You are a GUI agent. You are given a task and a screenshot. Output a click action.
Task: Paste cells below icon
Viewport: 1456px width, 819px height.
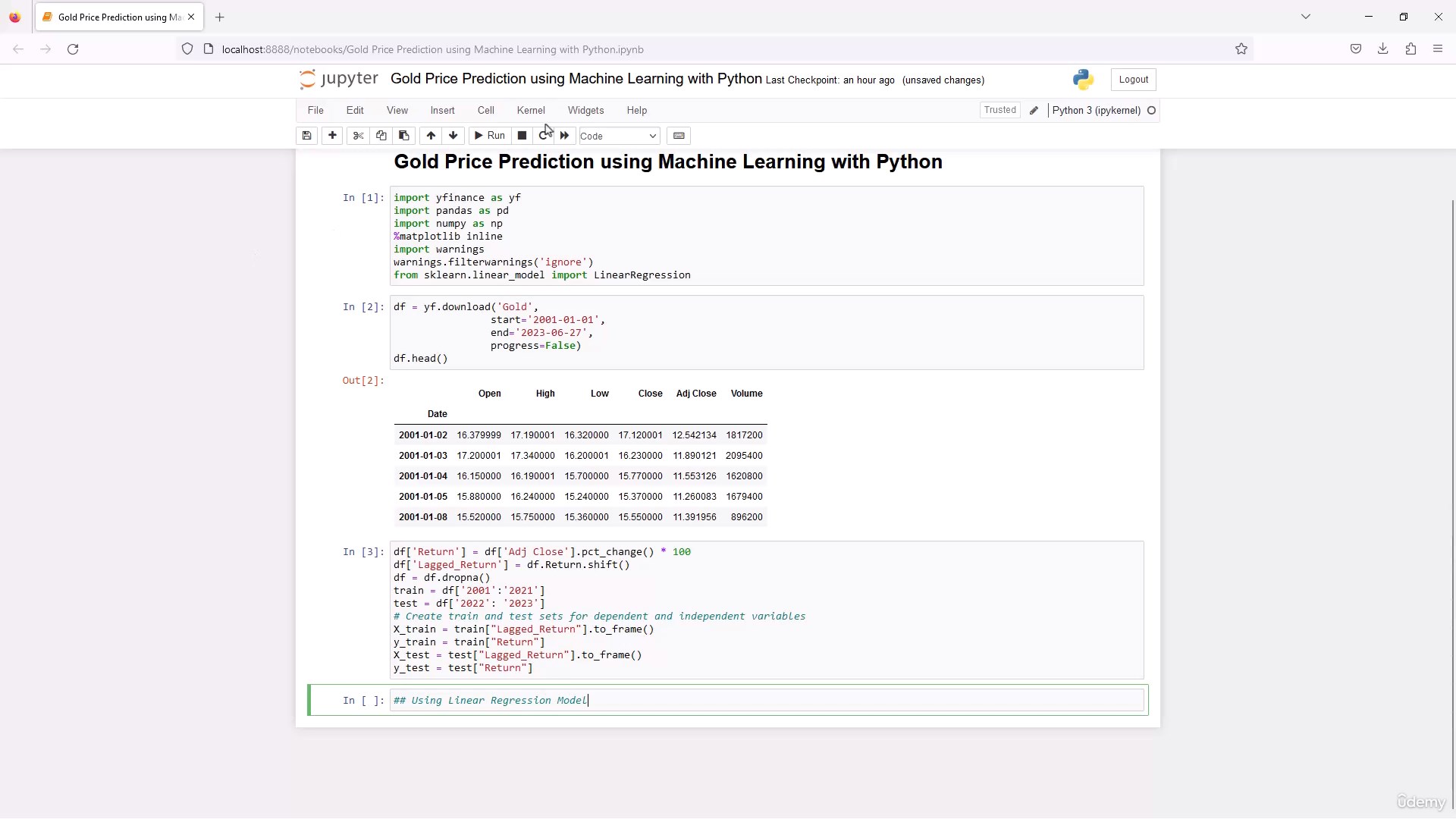pos(404,136)
